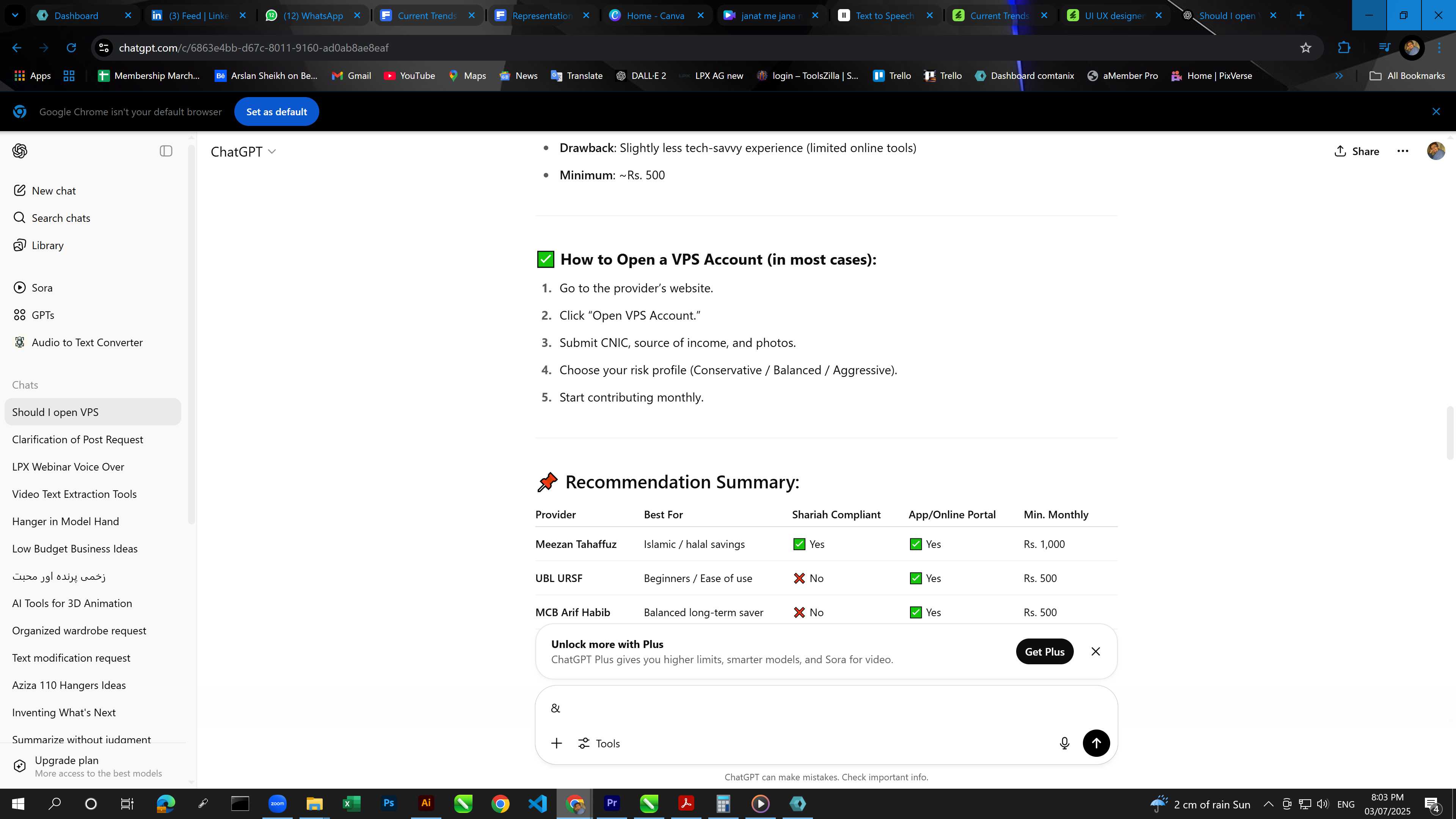Image resolution: width=1456 pixels, height=819 pixels.
Task: Open chat LPX Webinar Voice Over
Action: [x=93, y=467]
